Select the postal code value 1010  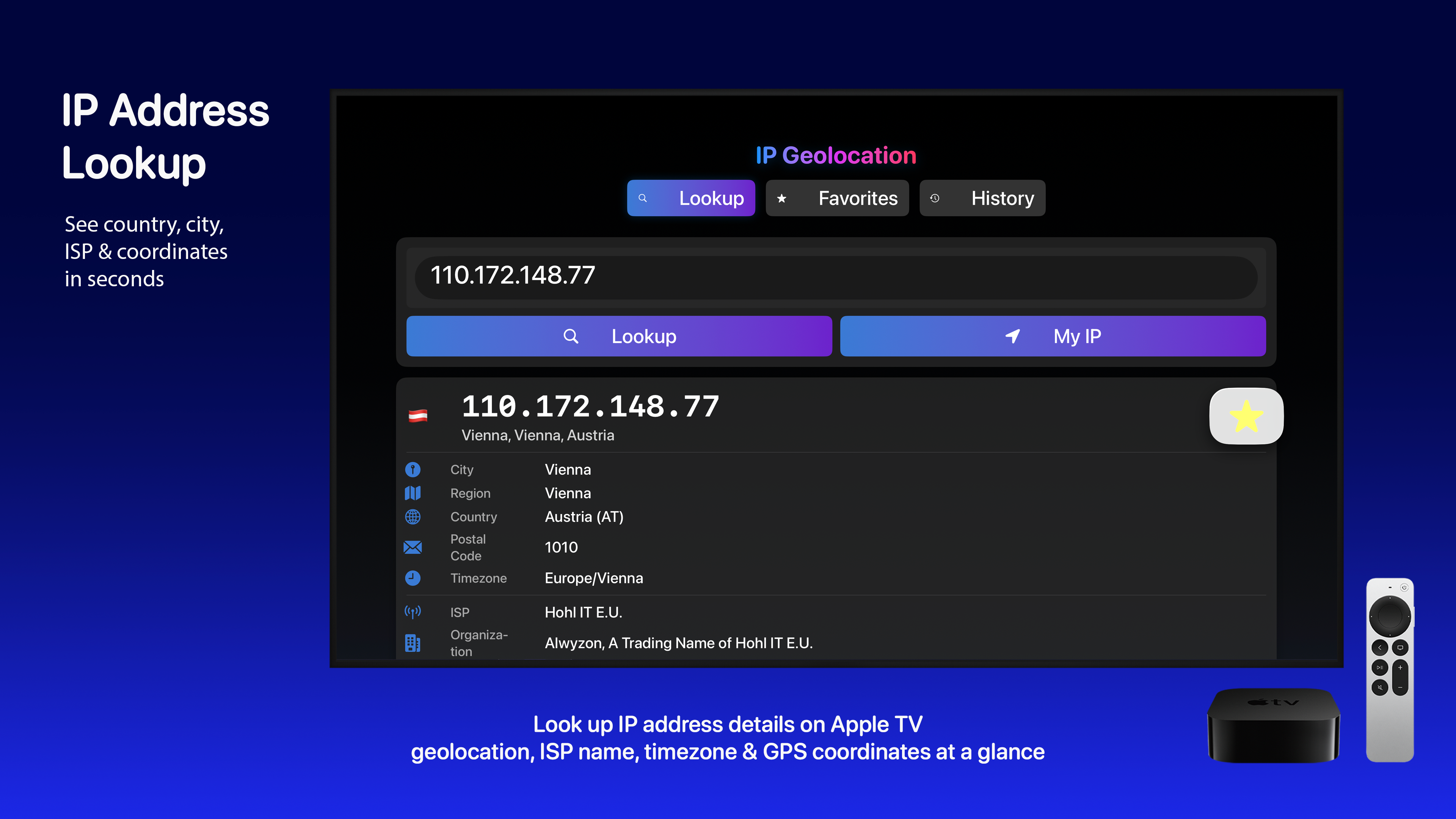561,547
